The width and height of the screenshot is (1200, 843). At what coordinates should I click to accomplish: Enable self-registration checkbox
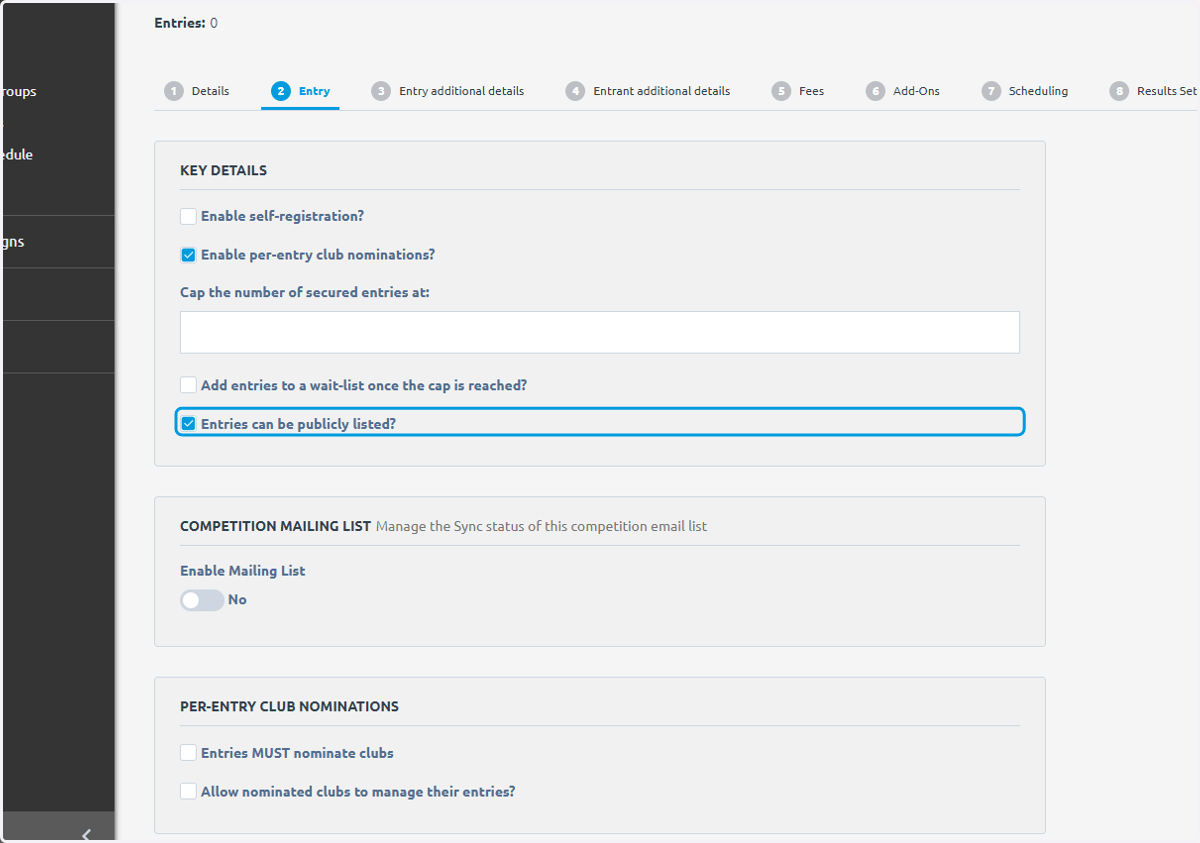188,216
